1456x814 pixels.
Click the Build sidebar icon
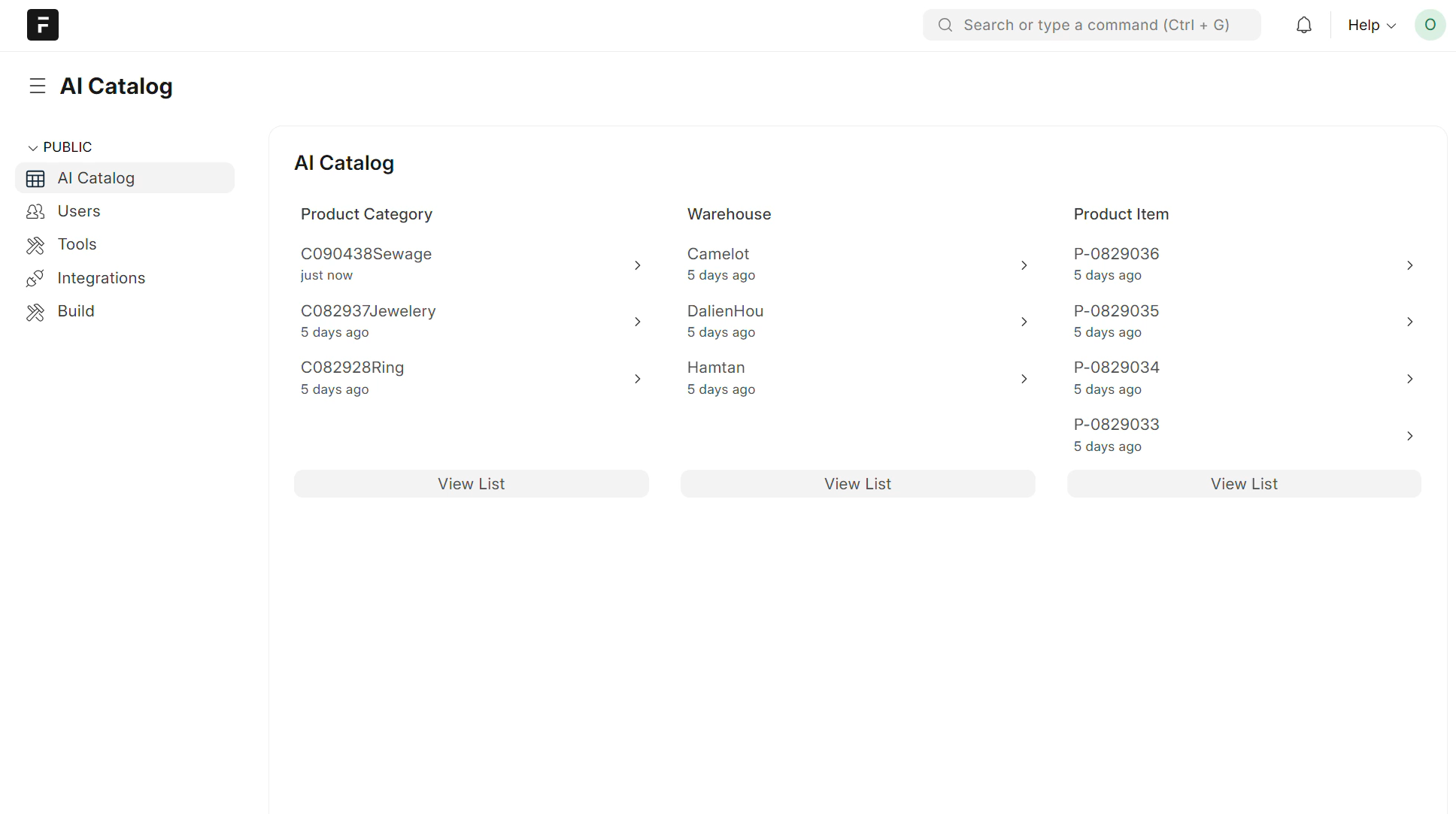35,312
